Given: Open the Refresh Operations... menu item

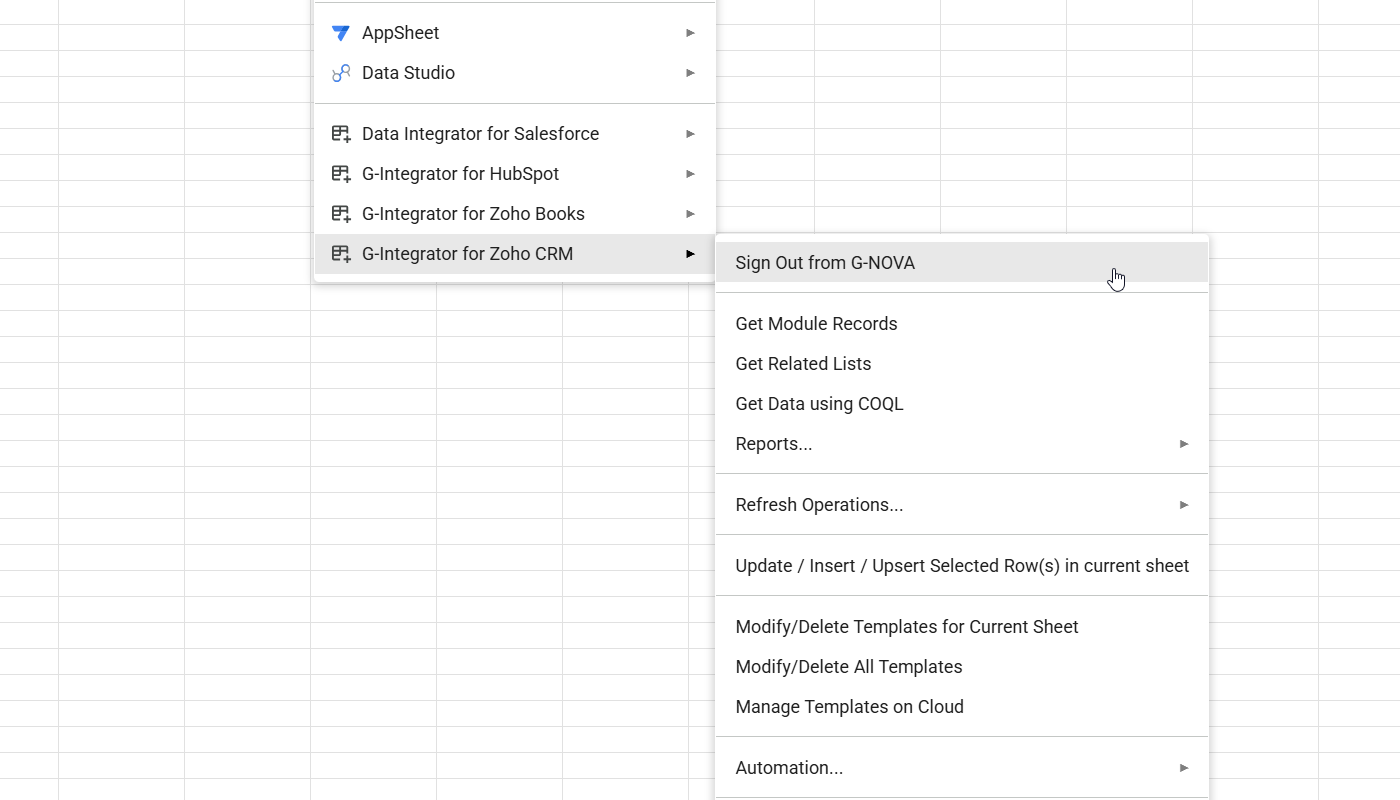Looking at the screenshot, I should tap(962, 505).
